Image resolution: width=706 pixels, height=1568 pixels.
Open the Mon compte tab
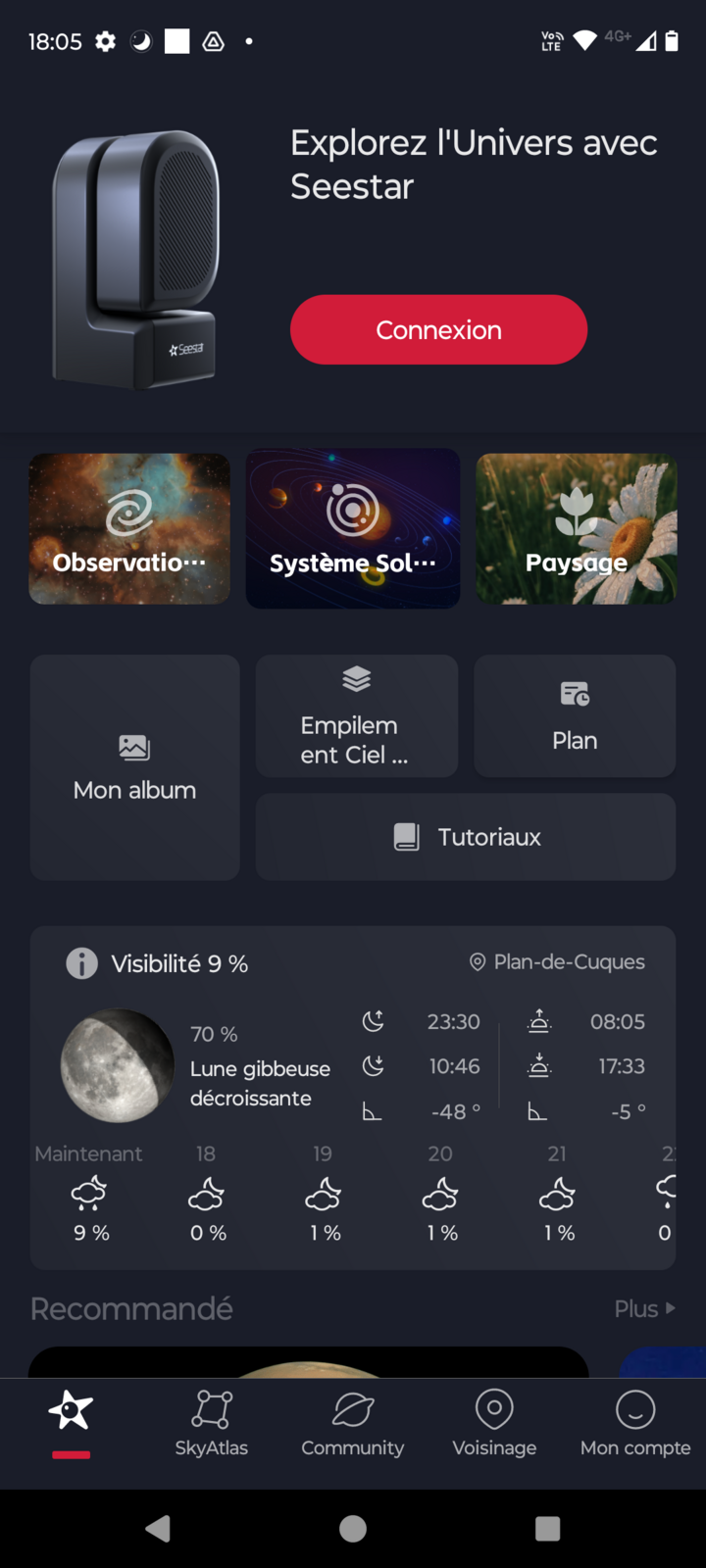(635, 1423)
